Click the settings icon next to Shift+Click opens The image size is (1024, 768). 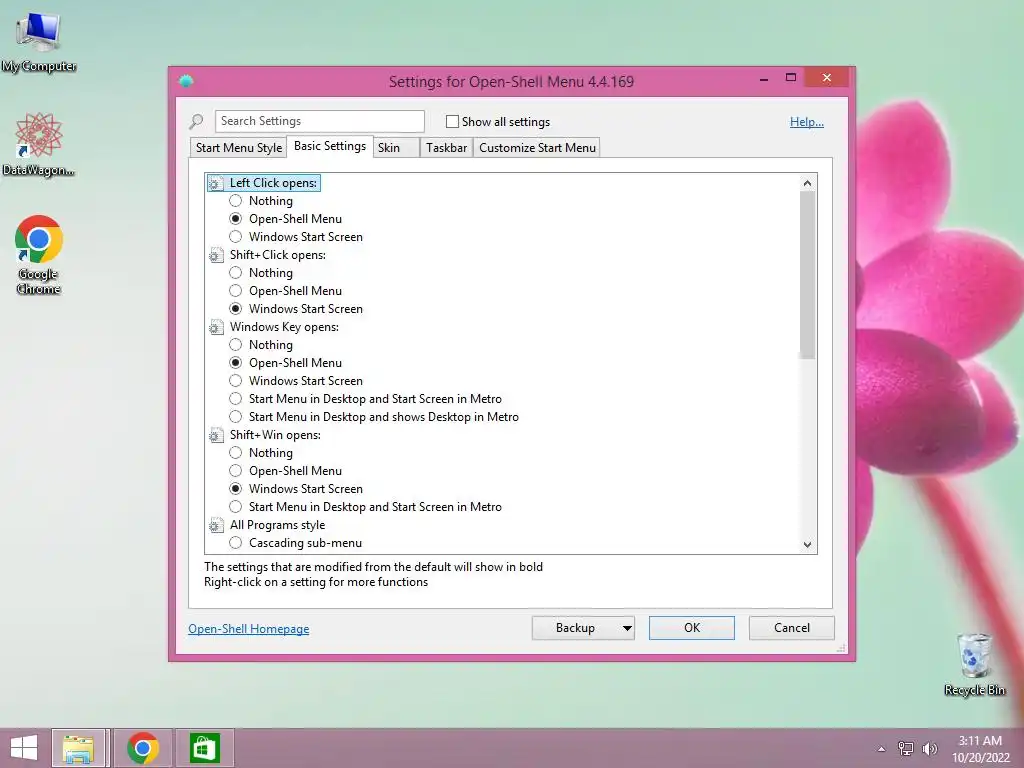point(216,255)
